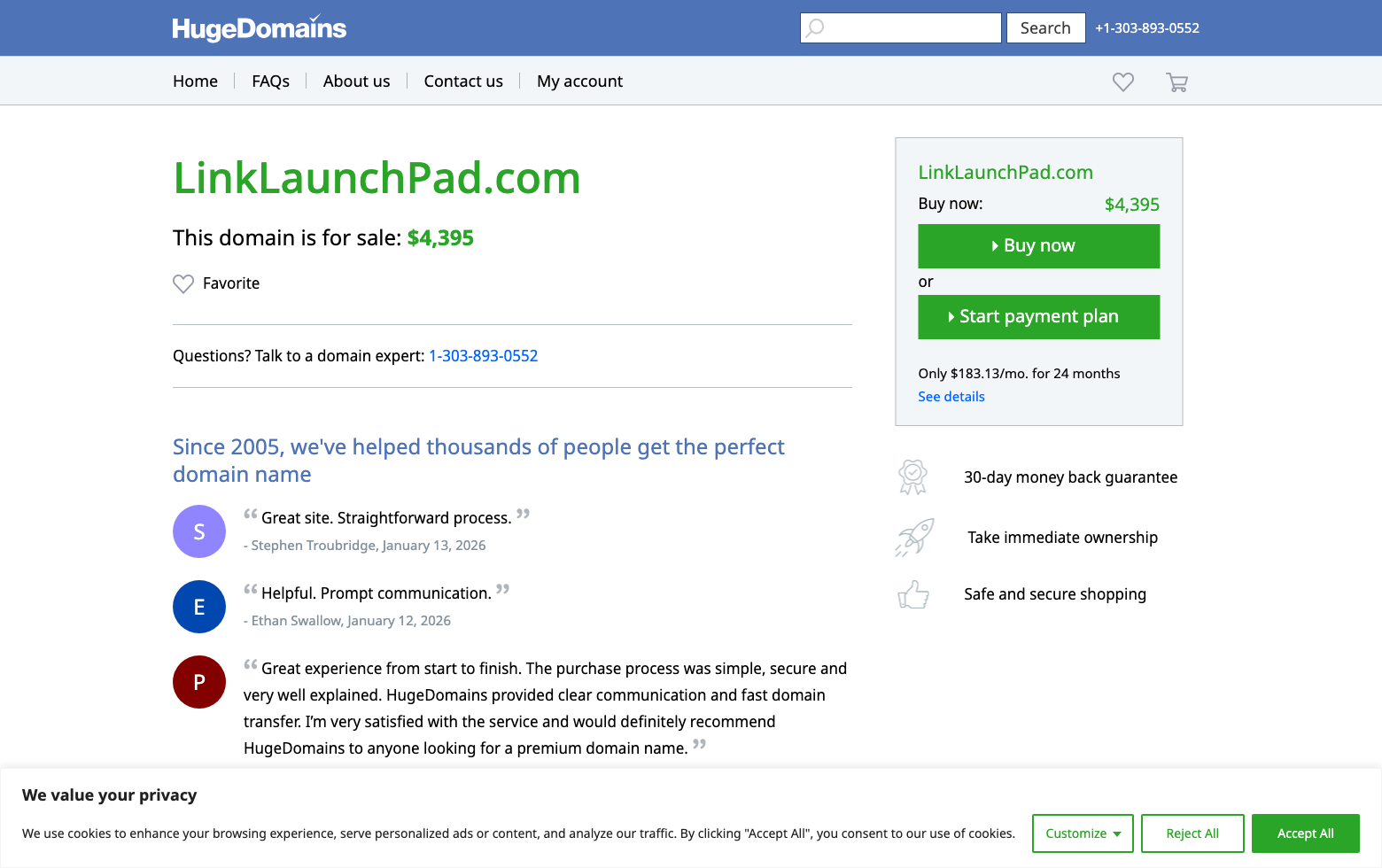
Task: Favorite the LinkLaunchPad.com domain
Action: (216, 283)
